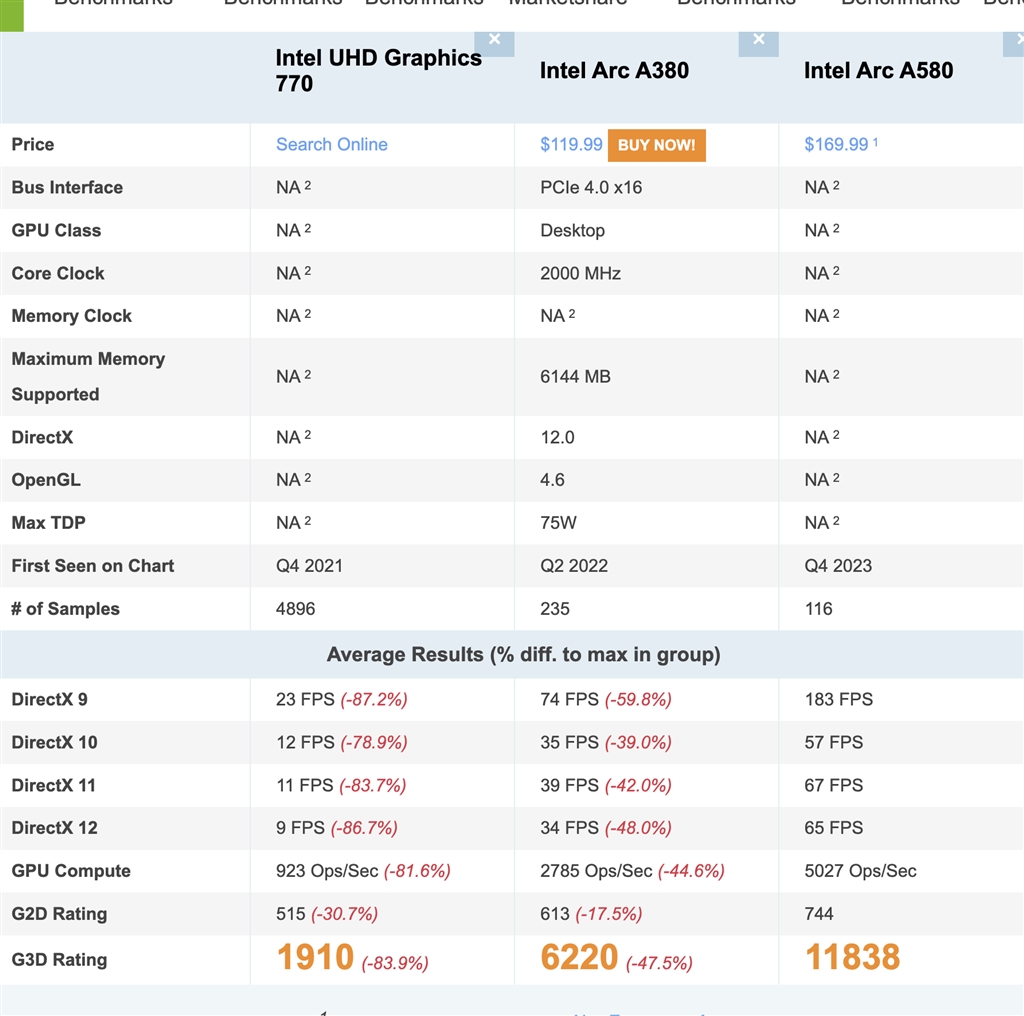1024x1016 pixels.
Task: Select the Intel UHD Graphics 770 heading
Action: click(378, 71)
